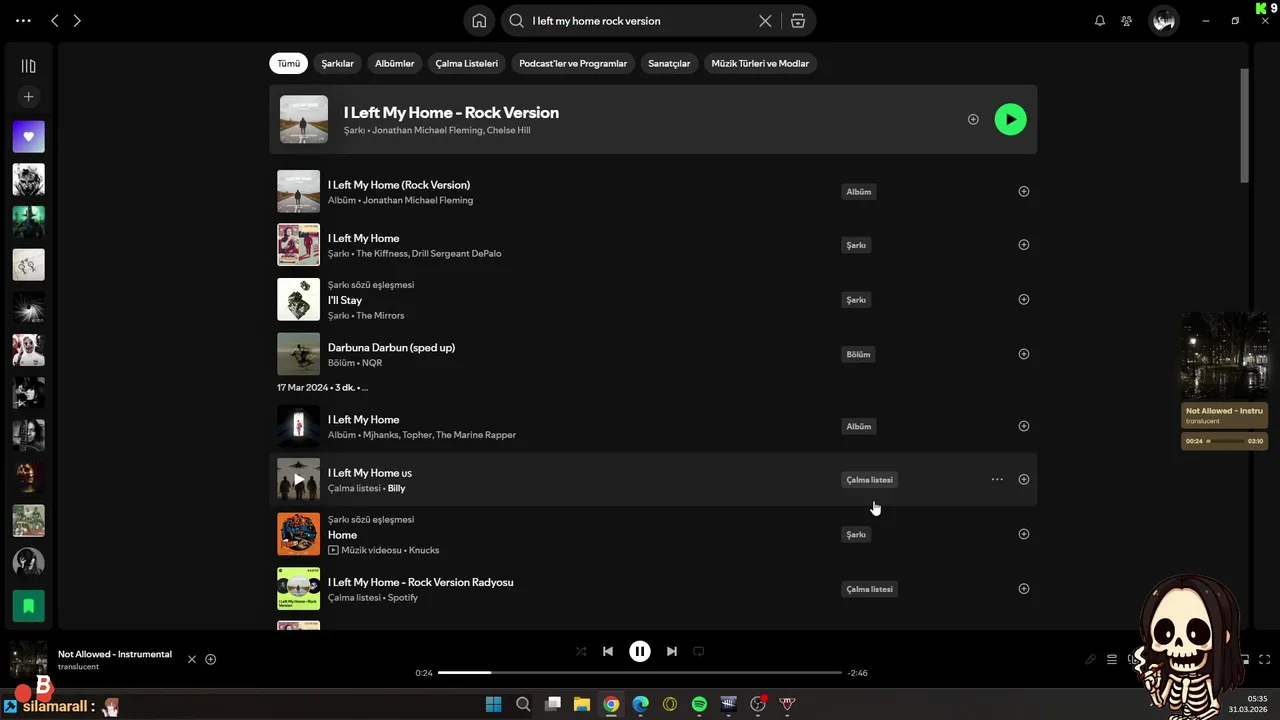The image size is (1280, 720).
Task: Go back with the left arrow
Action: pos(55,20)
